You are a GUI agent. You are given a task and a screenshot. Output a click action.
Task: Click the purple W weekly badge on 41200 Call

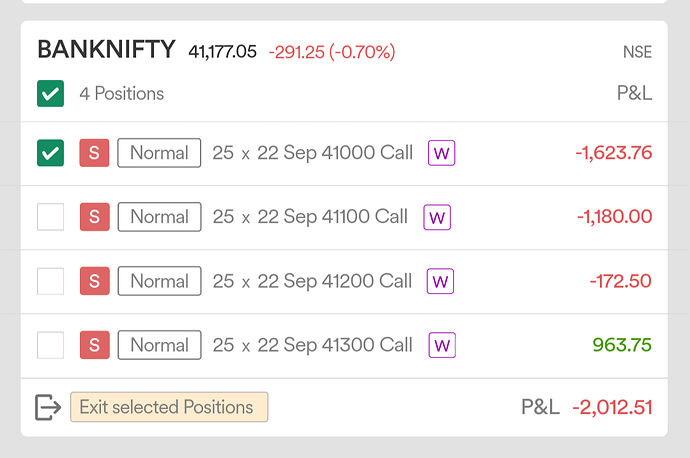tap(440, 281)
